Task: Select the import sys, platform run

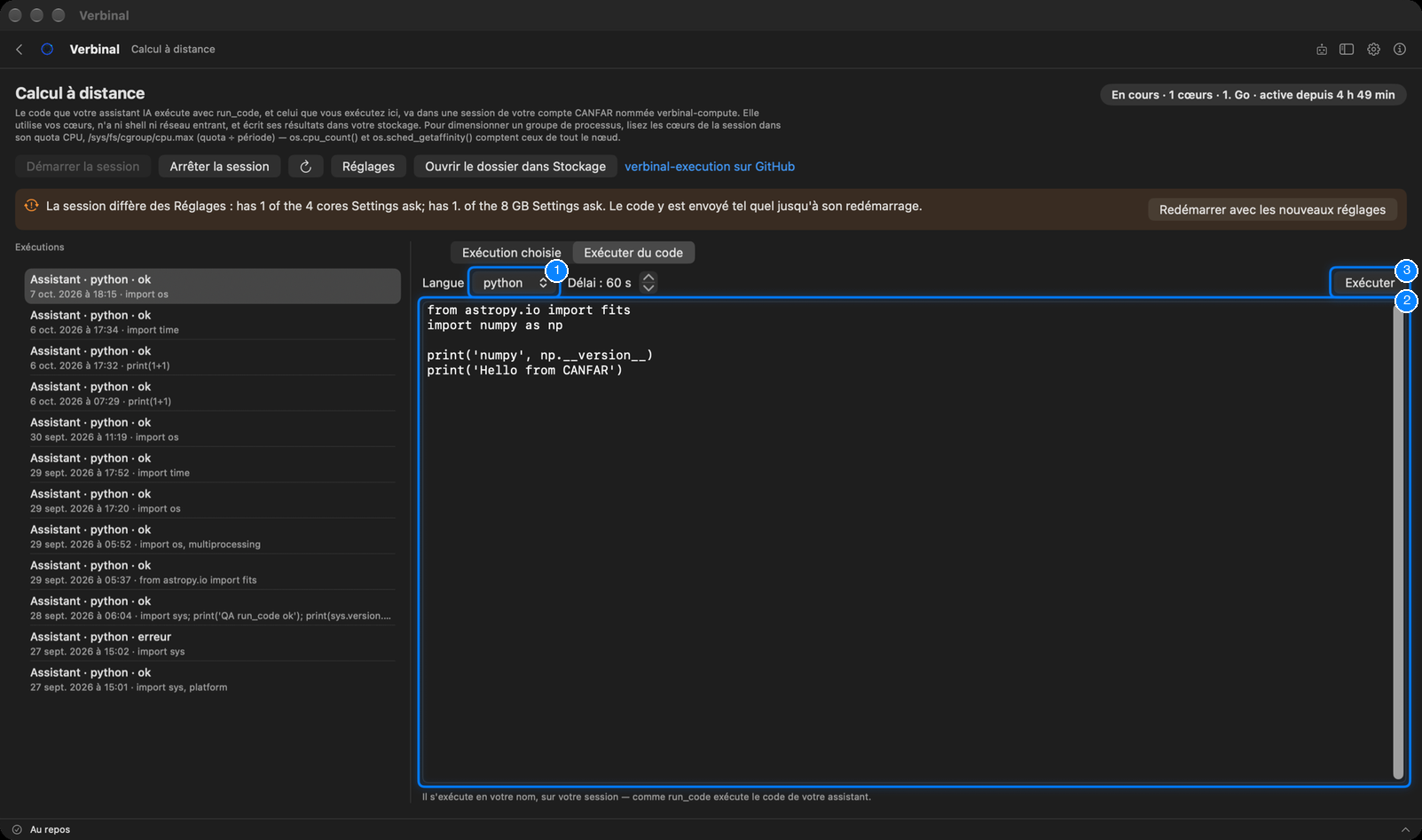Action: point(213,679)
